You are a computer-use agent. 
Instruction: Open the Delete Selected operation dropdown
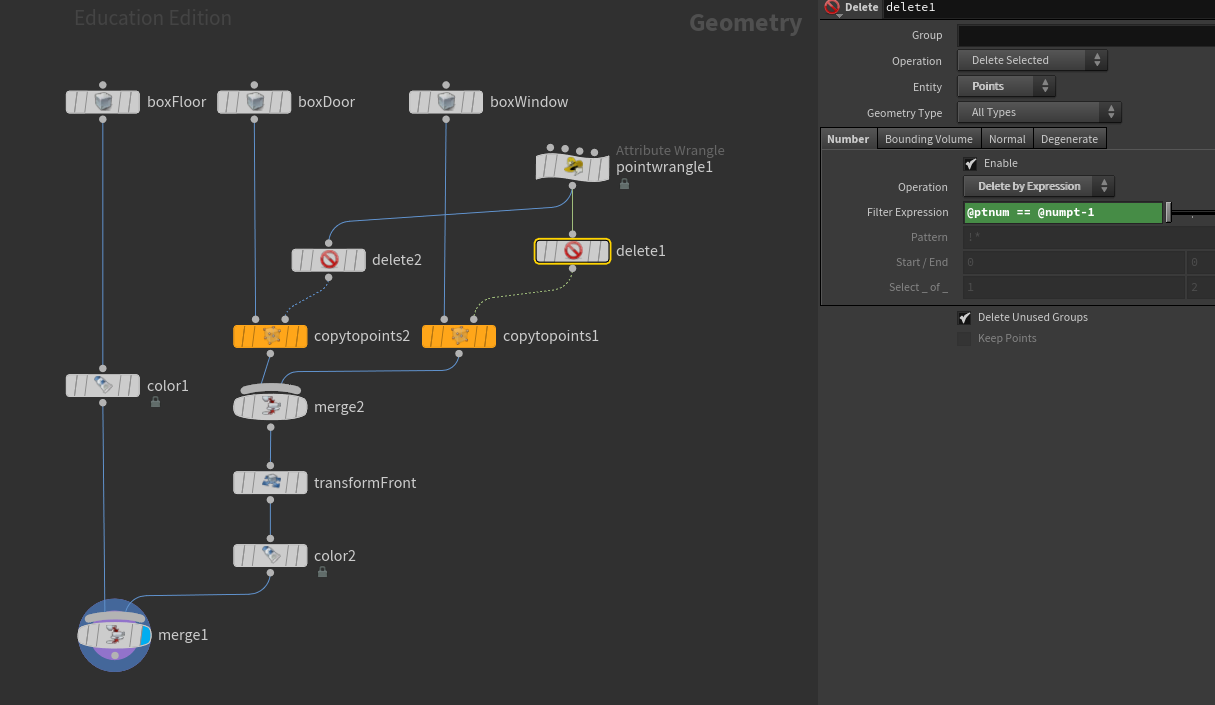pyautogui.click(x=1032, y=61)
